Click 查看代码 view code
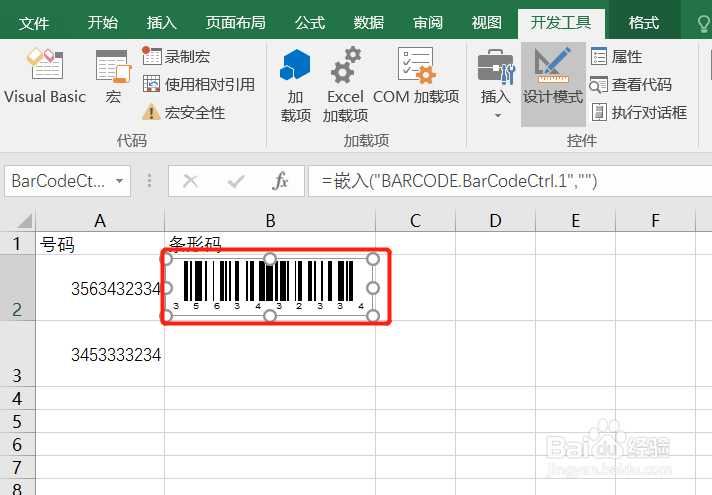The height and width of the screenshot is (495, 712). tap(631, 84)
